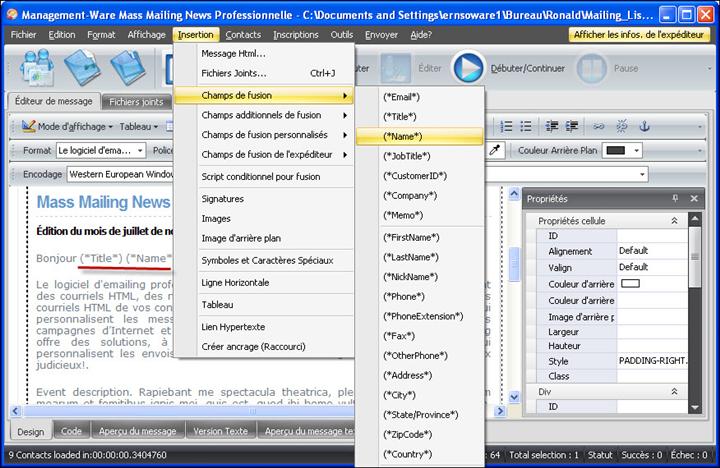
Task: Click the Alignement Default value cell
Action: (652, 251)
